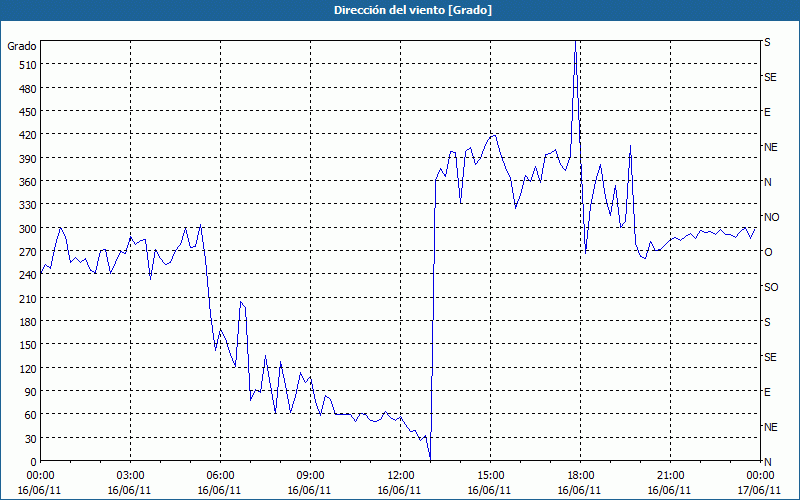Click the 00:00 label above 17/06/11

click(x=761, y=476)
